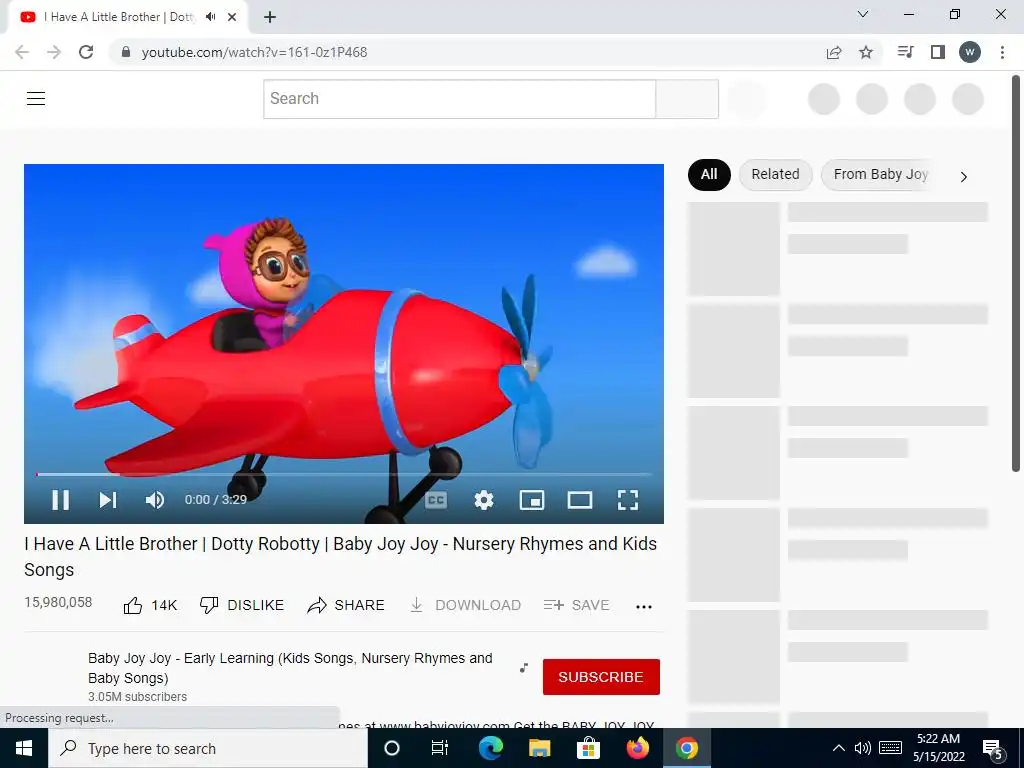Click the video progress bar
1024x768 pixels.
(344, 474)
